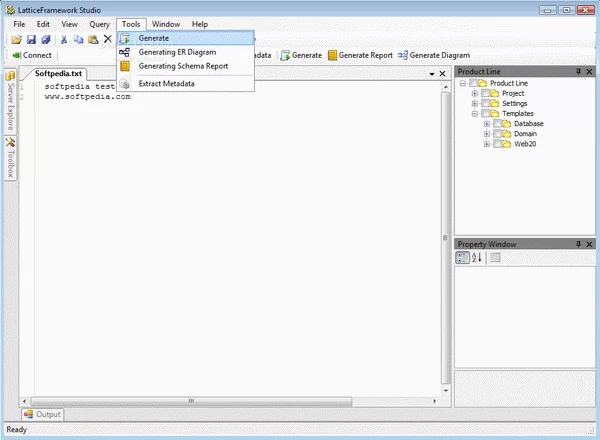This screenshot has height=440, width=600.
Task: Click the Cut scissors icon
Action: [64, 39]
